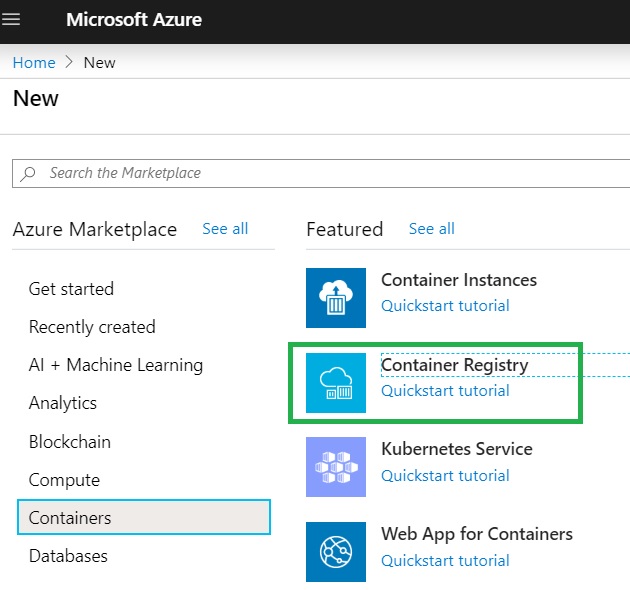This screenshot has height=590, width=630.
Task: Open See all for Azure Marketplace
Action: pyautogui.click(x=225, y=229)
